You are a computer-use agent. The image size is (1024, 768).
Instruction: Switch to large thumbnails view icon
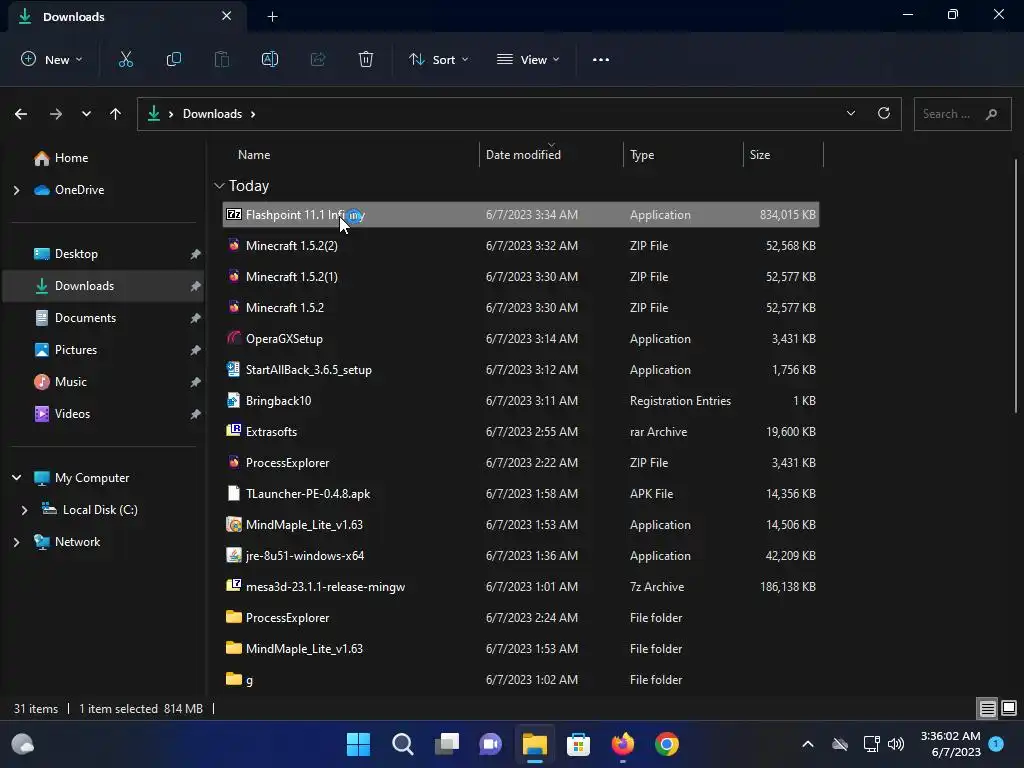tap(1009, 708)
